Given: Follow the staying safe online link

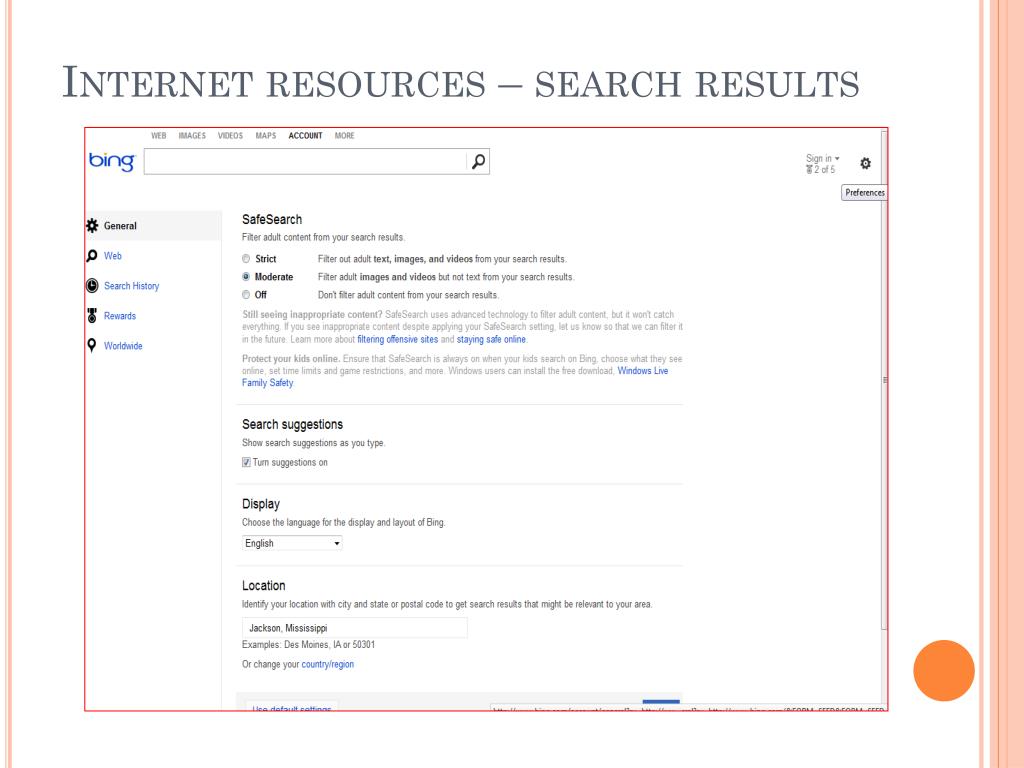Looking at the screenshot, I should (x=491, y=340).
